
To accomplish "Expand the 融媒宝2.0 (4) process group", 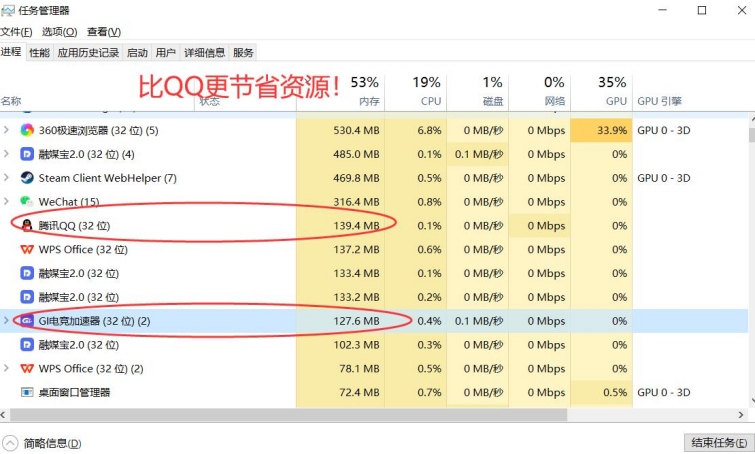I will pos(6,154).
